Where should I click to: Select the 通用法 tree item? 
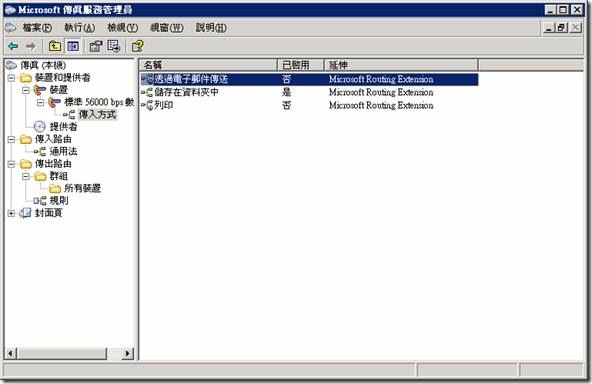click(63, 151)
